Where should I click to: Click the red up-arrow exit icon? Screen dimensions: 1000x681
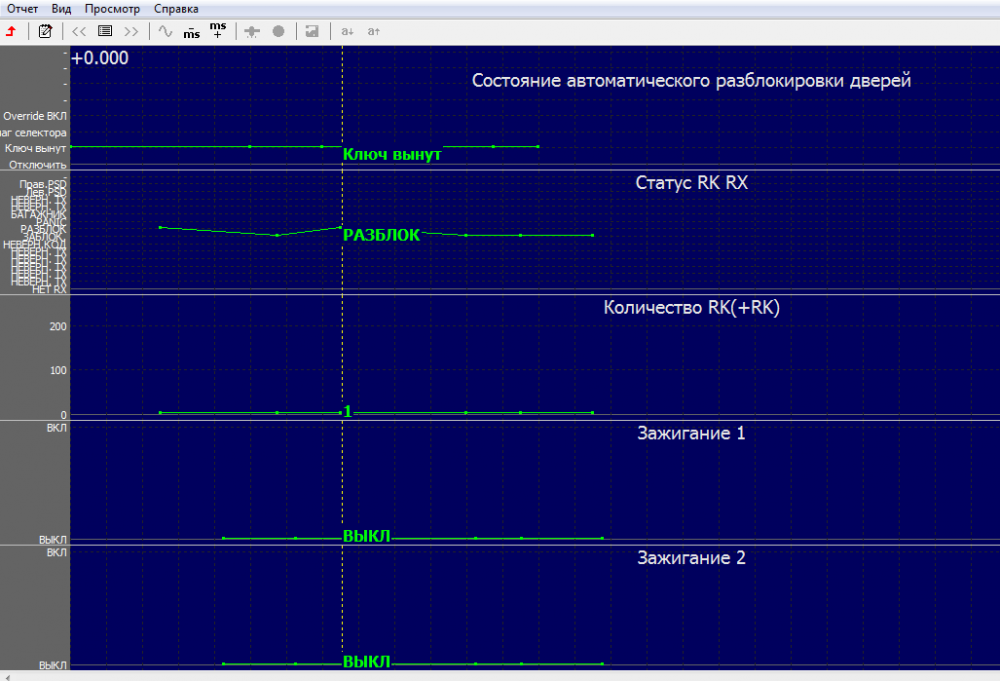pos(11,31)
